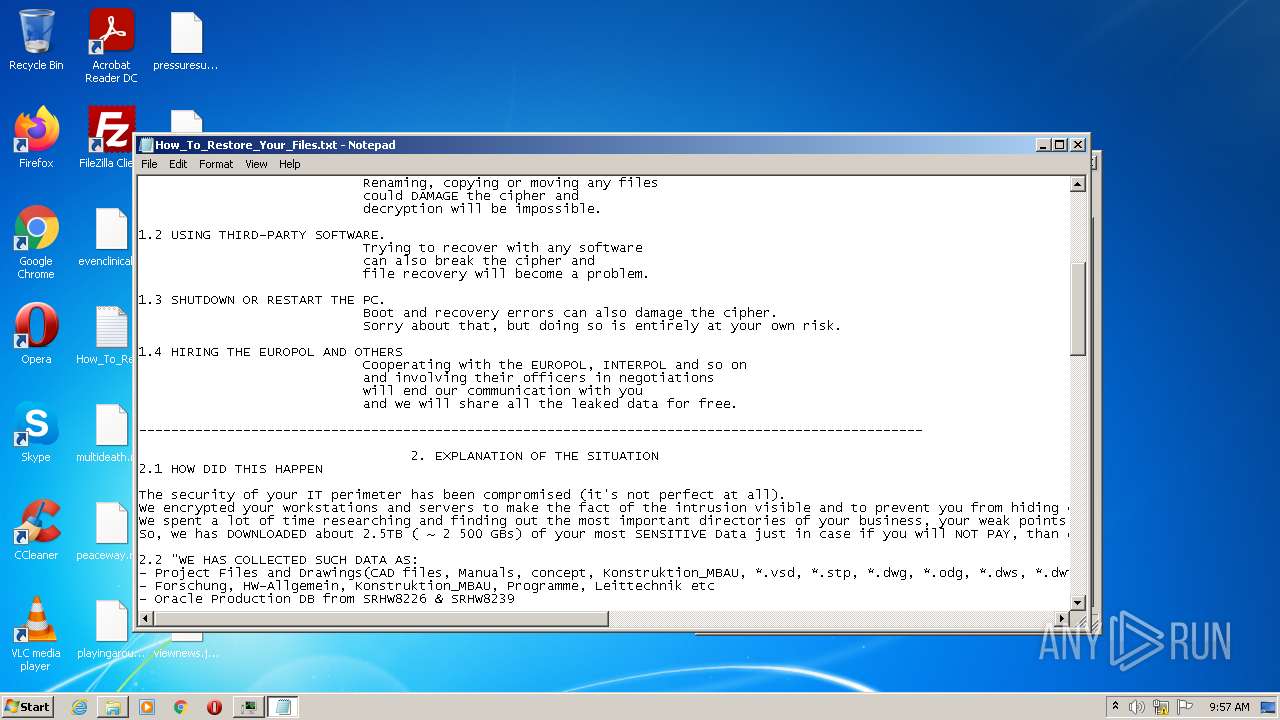Open the volume speaker tray icon
This screenshot has height=720, width=1280.
pyautogui.click(x=1137, y=707)
